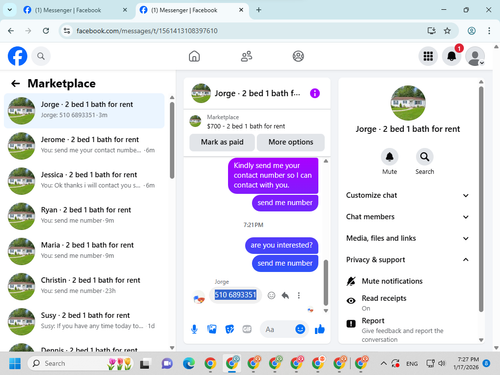
Task: Open the Friends icon in top navigation
Action: pyautogui.click(x=246, y=56)
